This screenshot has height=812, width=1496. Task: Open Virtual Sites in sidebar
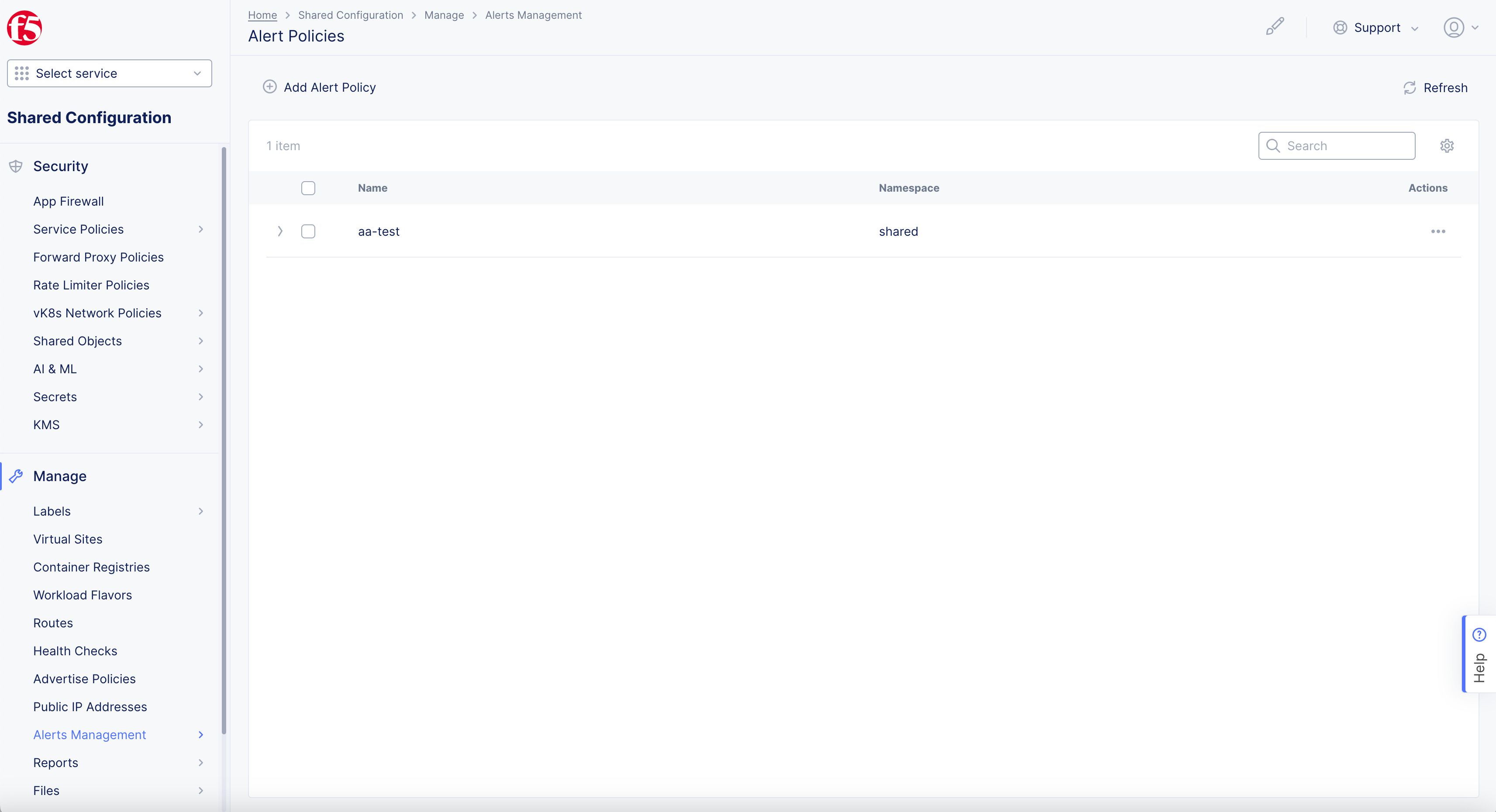point(68,539)
